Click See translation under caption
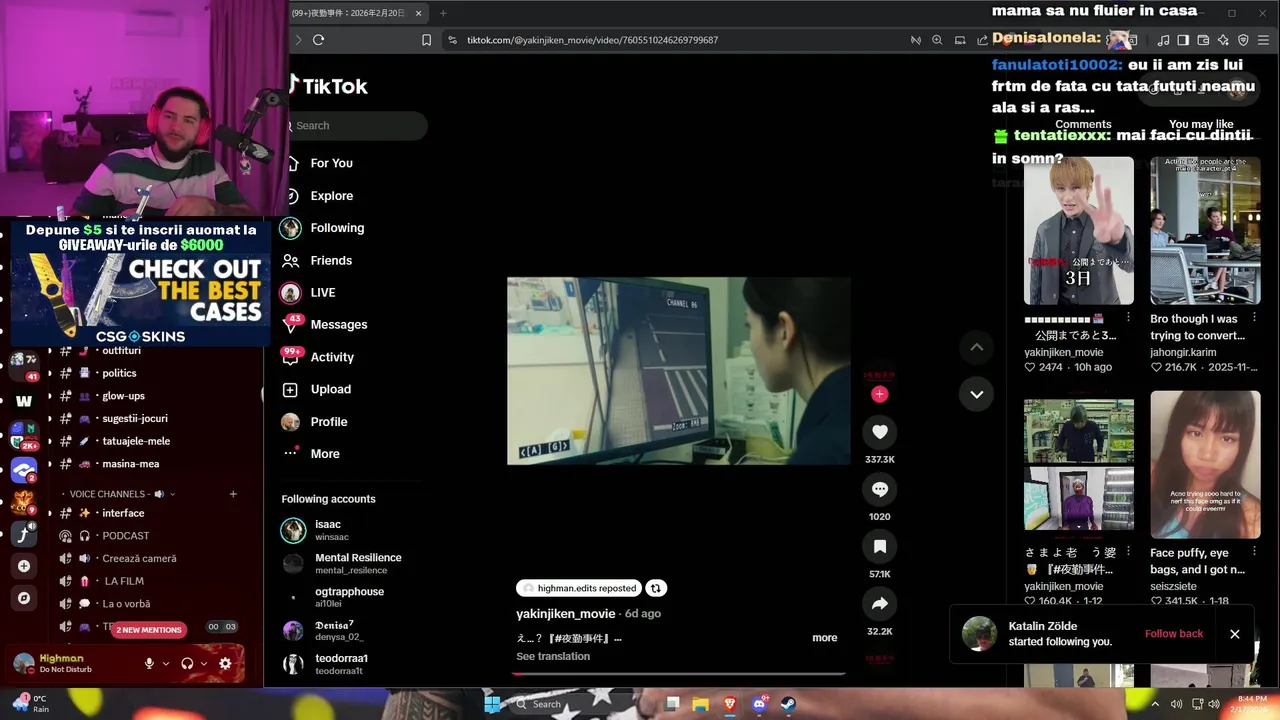This screenshot has height=720, width=1280. coord(553,656)
